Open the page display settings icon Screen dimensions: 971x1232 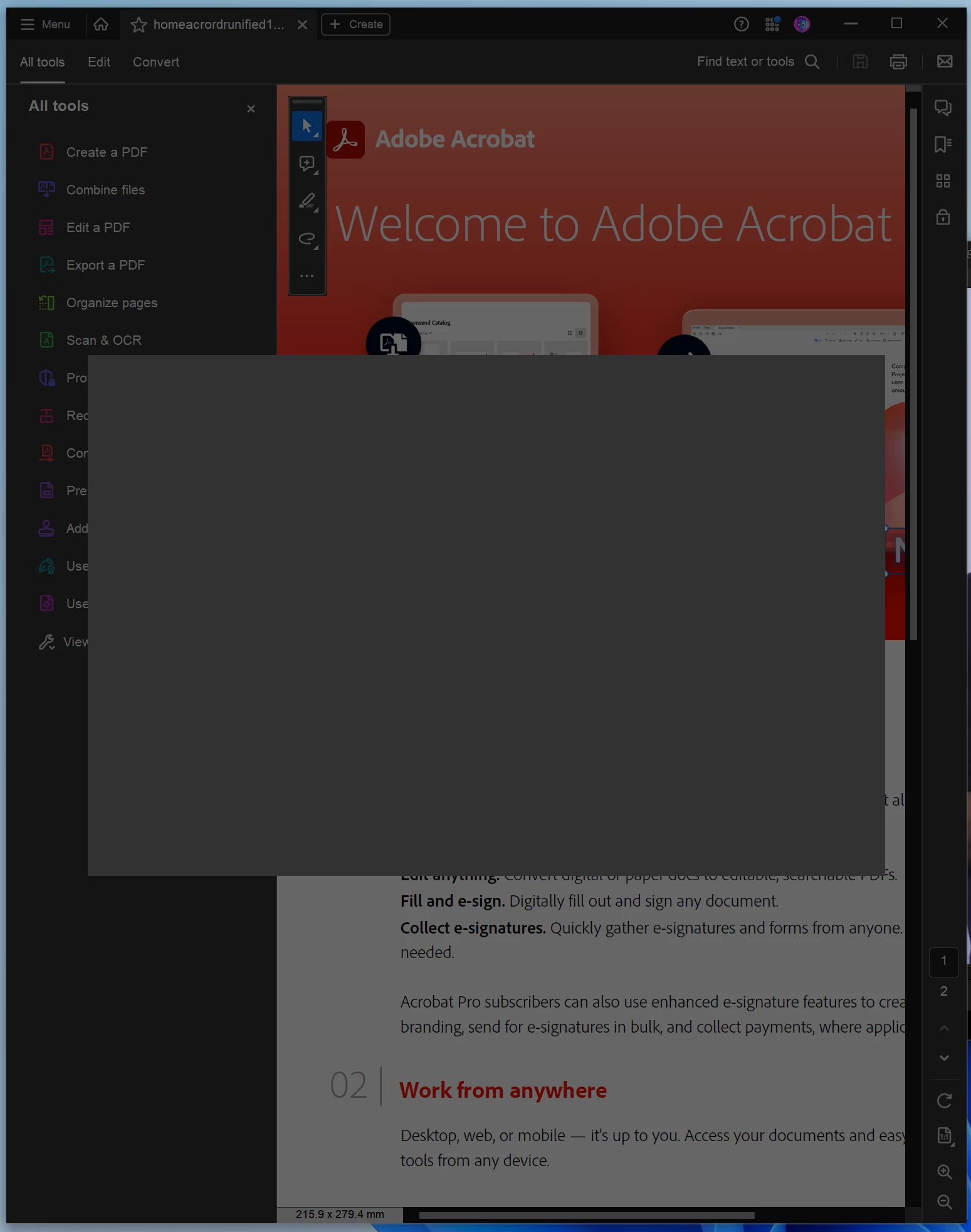point(944,1135)
